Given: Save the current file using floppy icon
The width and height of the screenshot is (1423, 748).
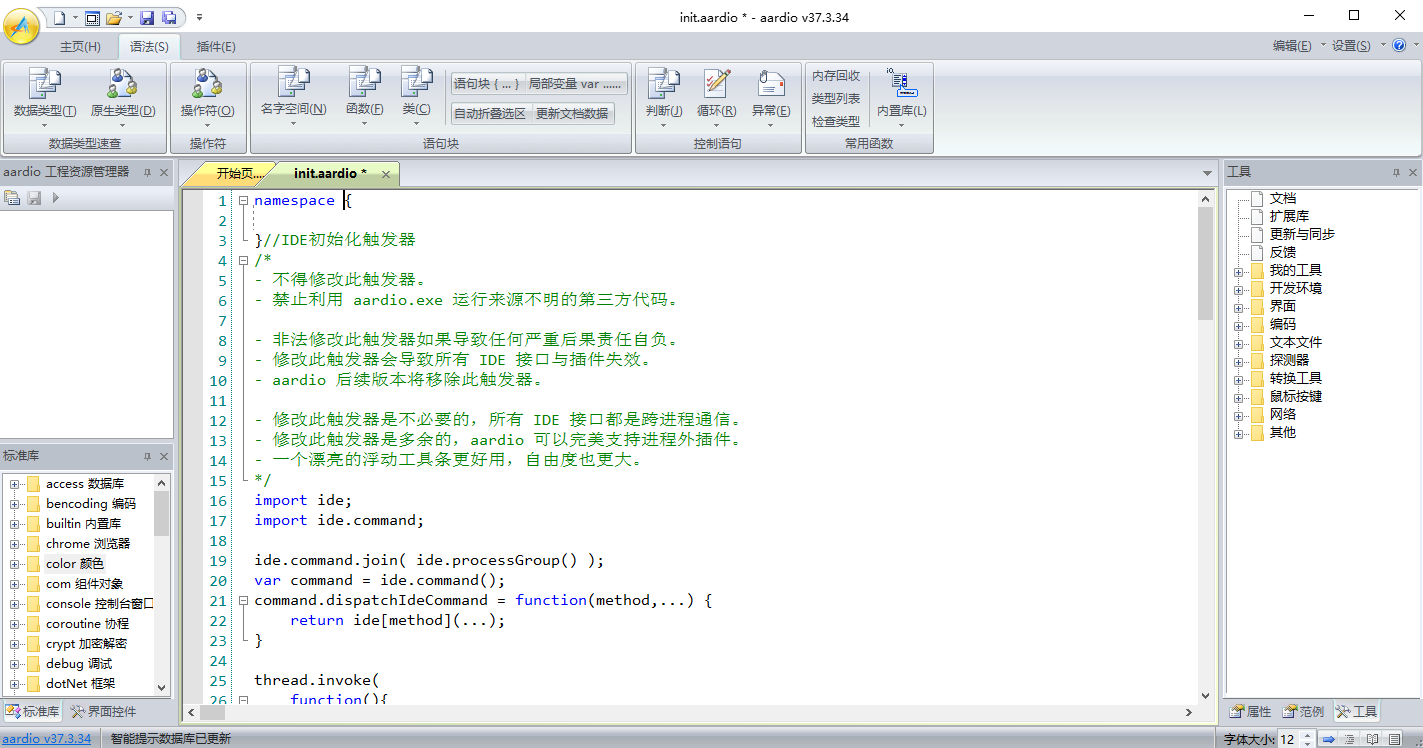Looking at the screenshot, I should pos(147,17).
